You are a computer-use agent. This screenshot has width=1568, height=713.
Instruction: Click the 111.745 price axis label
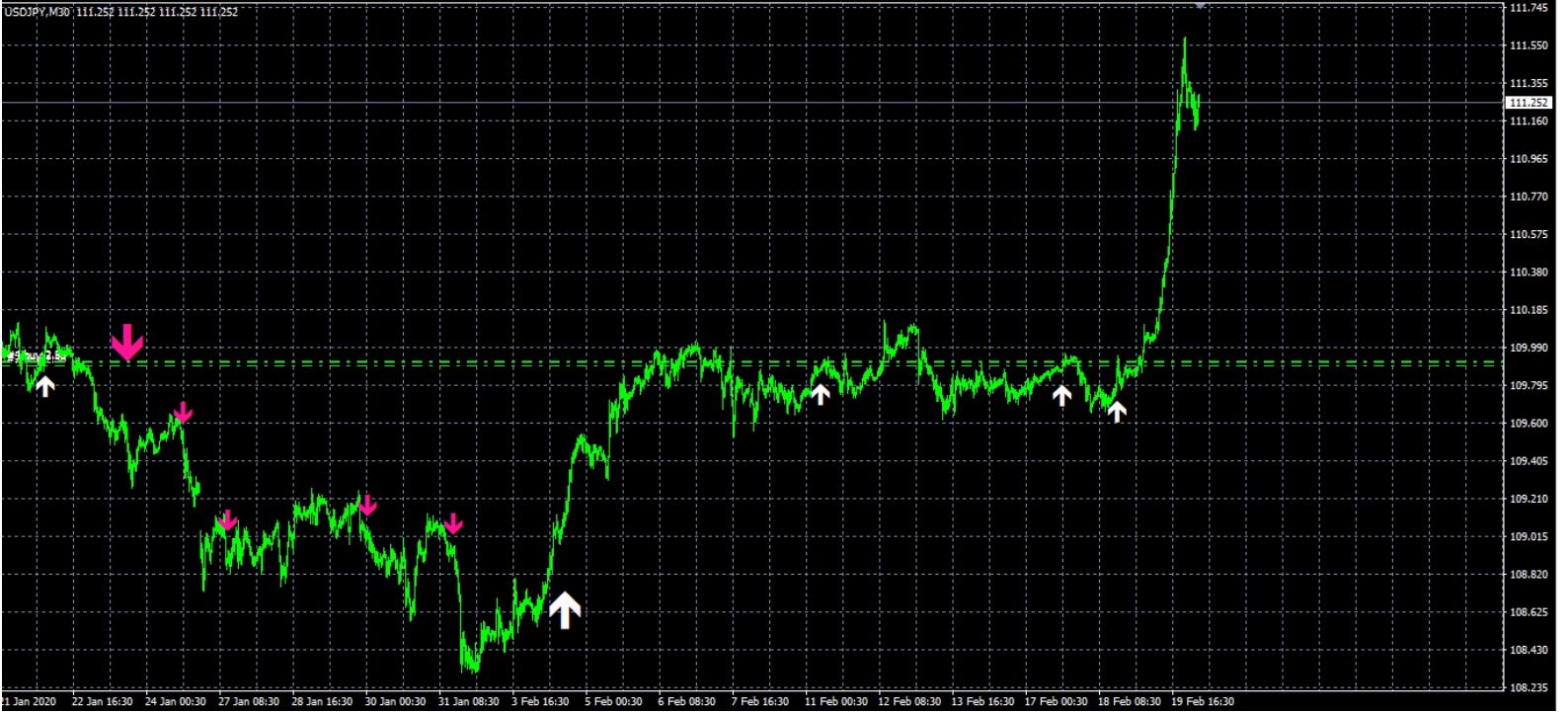coord(1529,8)
